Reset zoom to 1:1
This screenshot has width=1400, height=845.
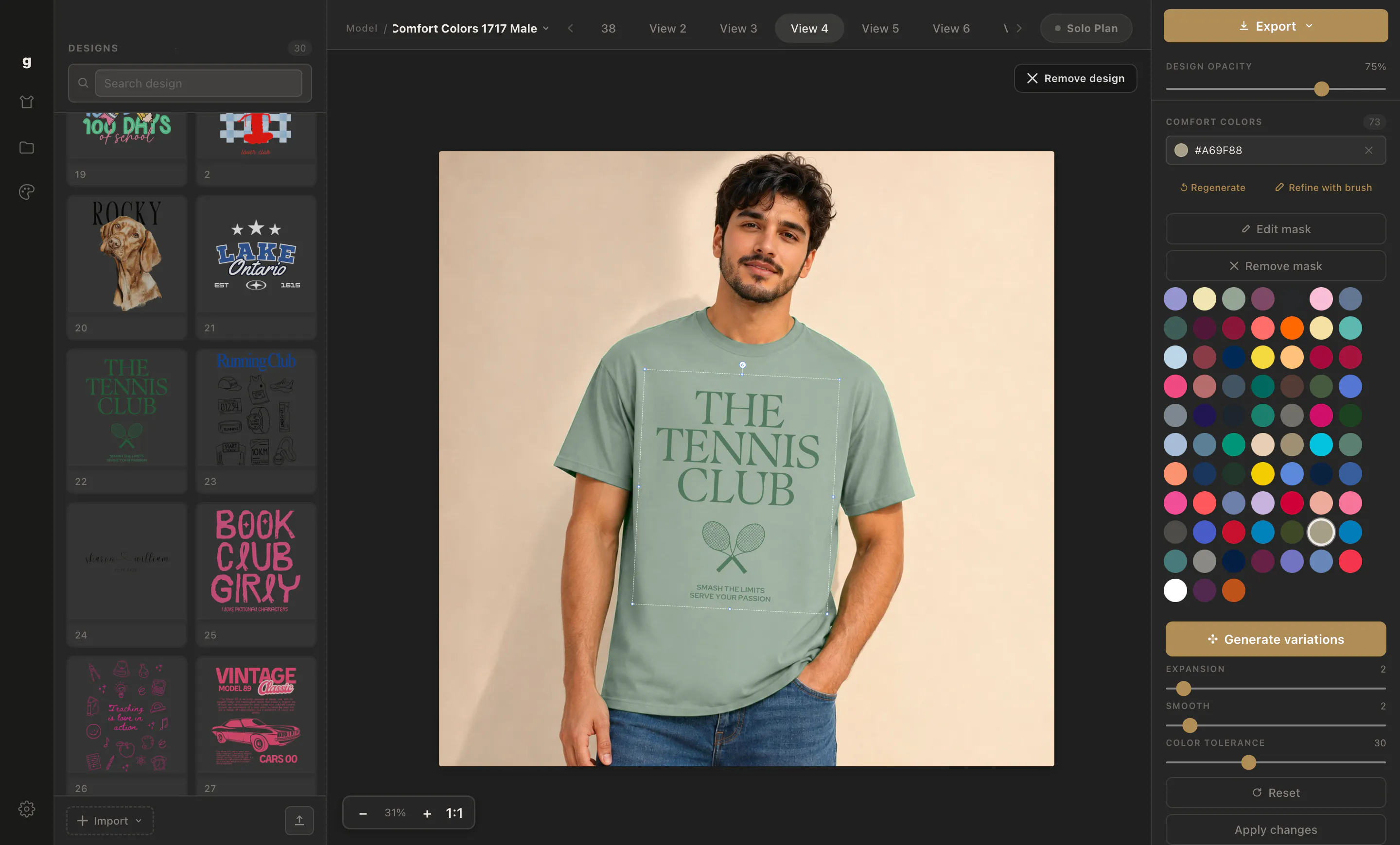coord(454,812)
